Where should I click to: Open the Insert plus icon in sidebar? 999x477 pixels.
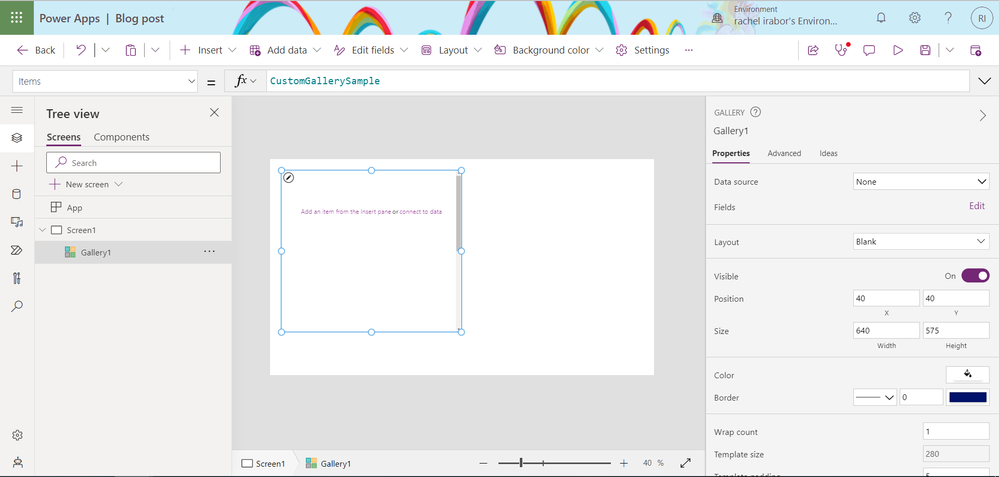coord(17,166)
